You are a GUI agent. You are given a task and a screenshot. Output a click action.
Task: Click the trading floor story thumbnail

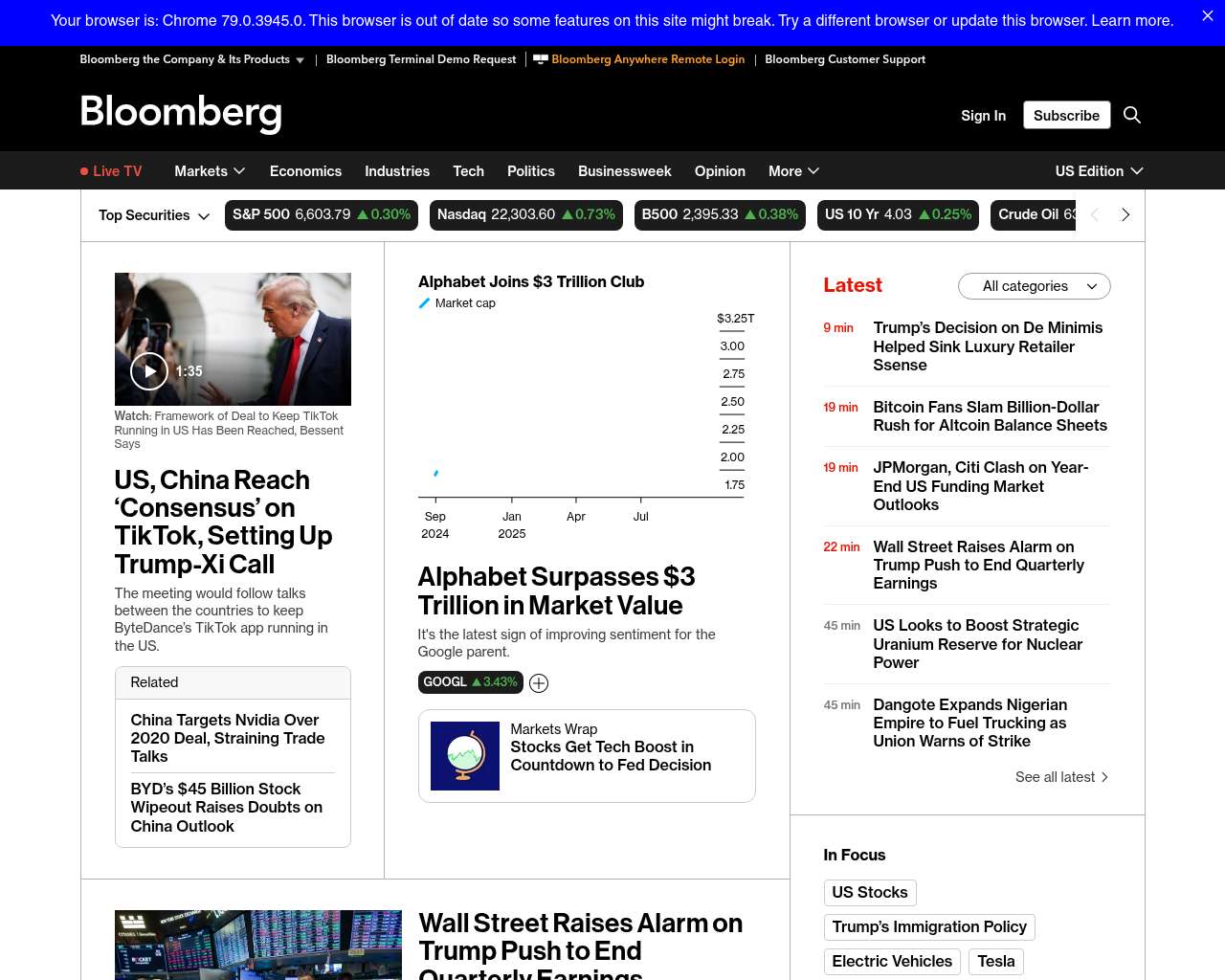click(x=258, y=945)
